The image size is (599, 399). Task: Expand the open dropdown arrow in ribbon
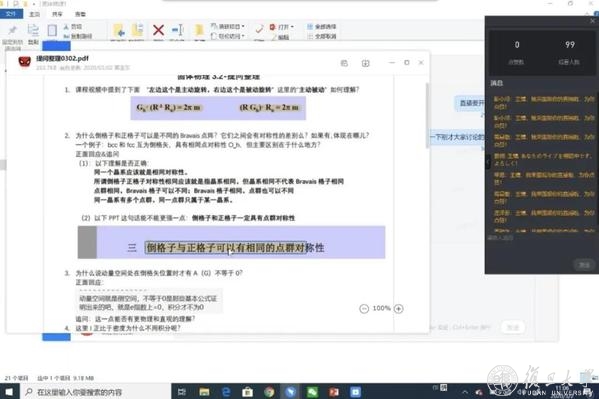point(292,27)
